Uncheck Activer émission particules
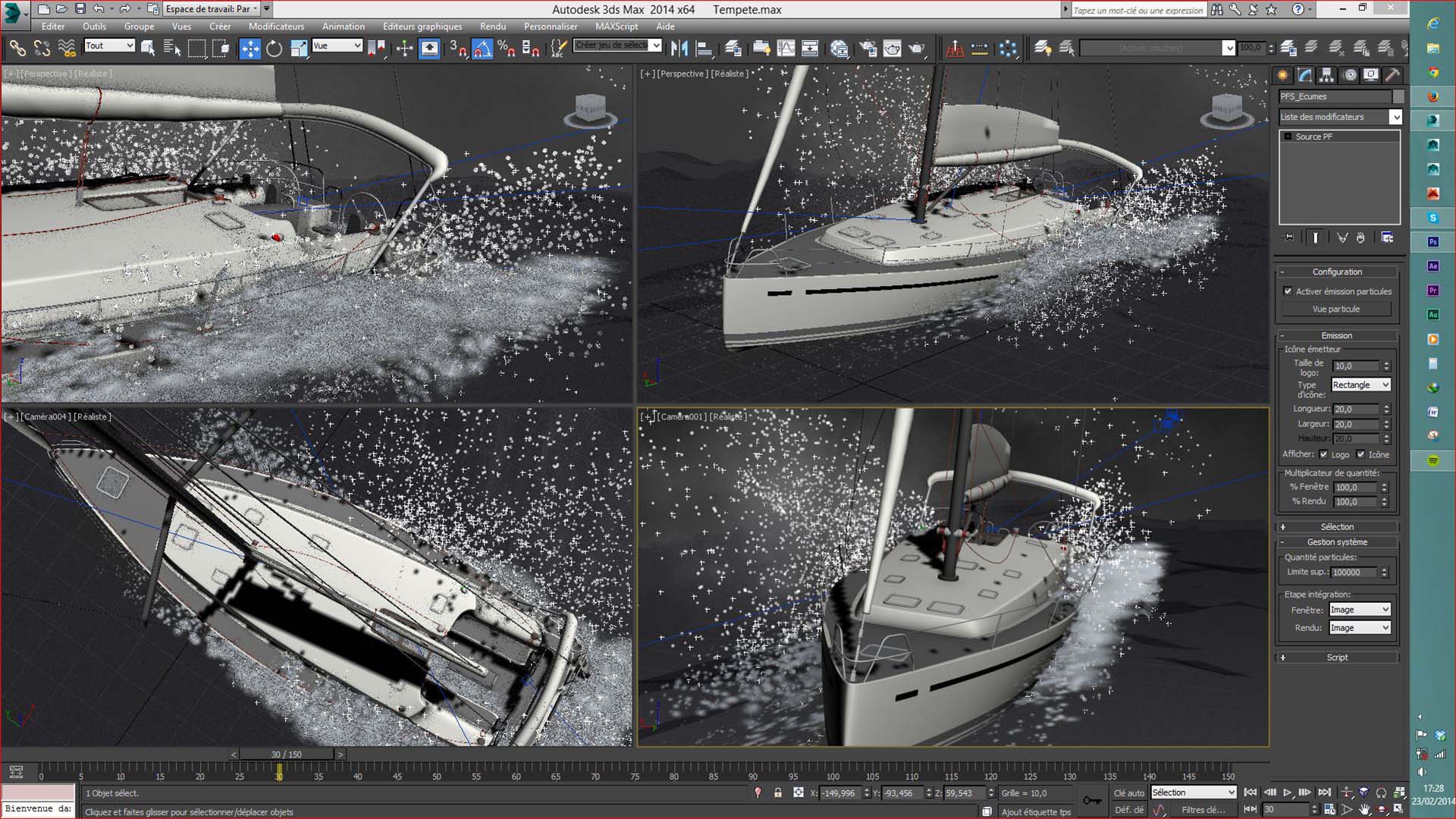Screen dimensions: 1456x819 pyautogui.click(x=1288, y=291)
